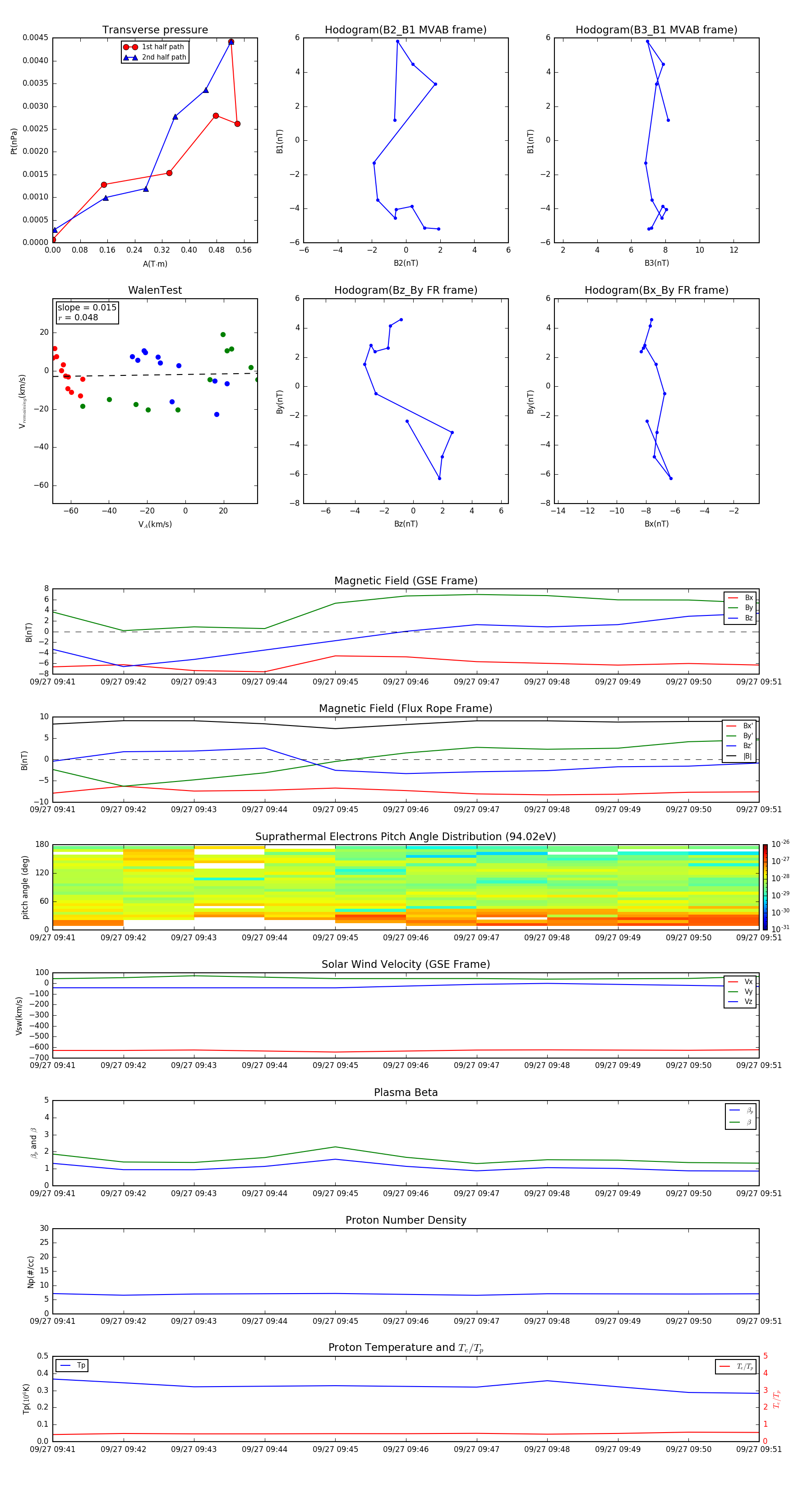Click the 'pitch angle (deg)' axis label
The height and width of the screenshot is (1489, 812).
click(25, 887)
